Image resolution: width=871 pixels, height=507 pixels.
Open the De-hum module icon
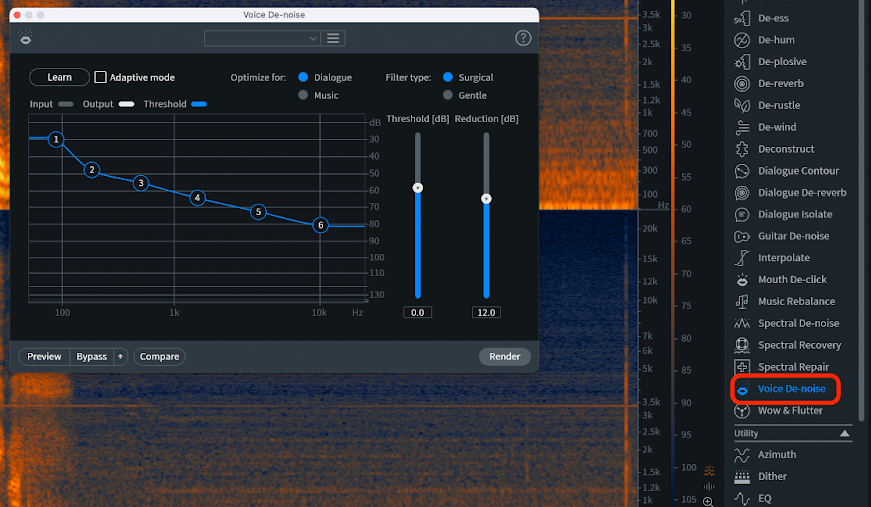click(x=742, y=40)
